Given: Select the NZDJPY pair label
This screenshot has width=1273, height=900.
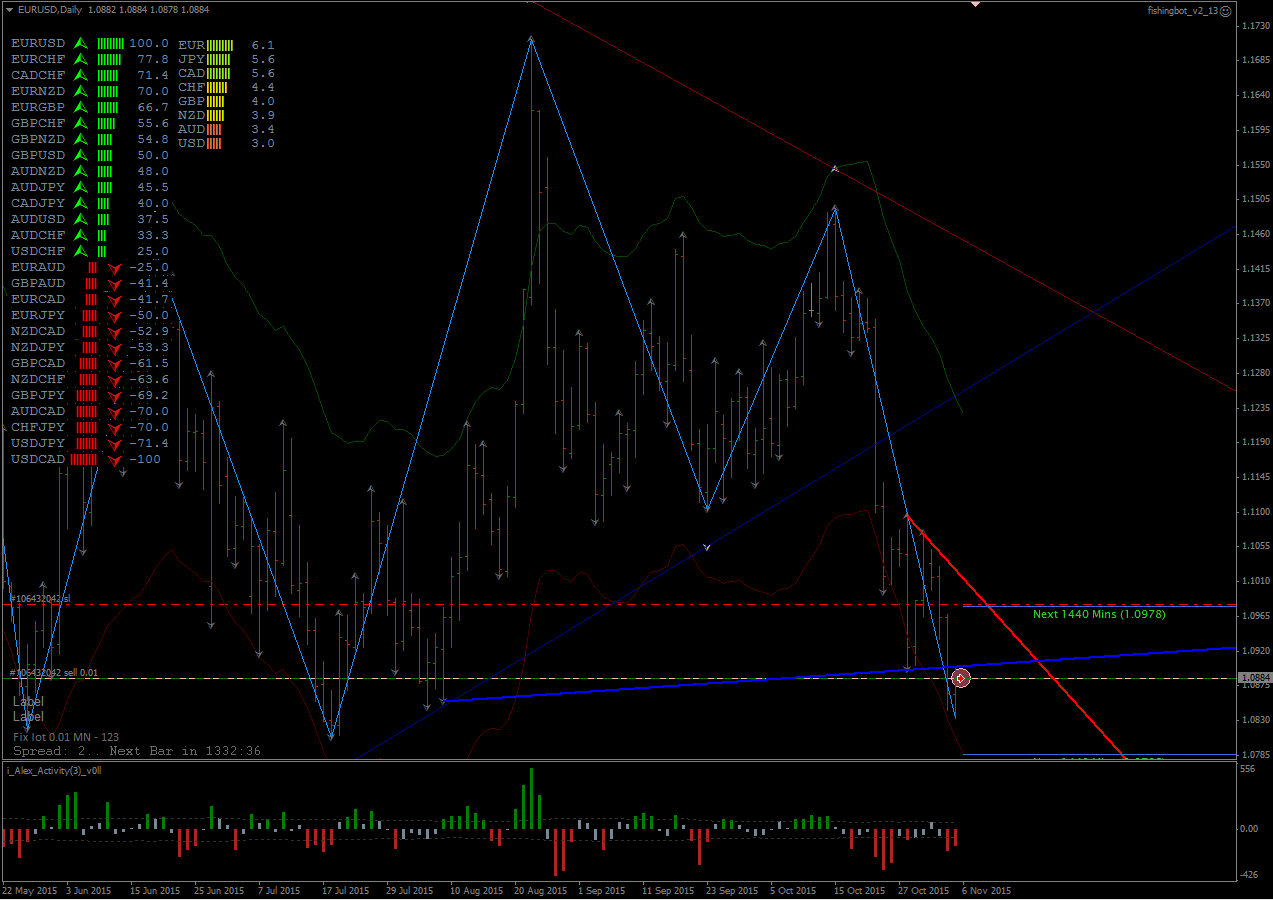Looking at the screenshot, I should (x=38, y=348).
